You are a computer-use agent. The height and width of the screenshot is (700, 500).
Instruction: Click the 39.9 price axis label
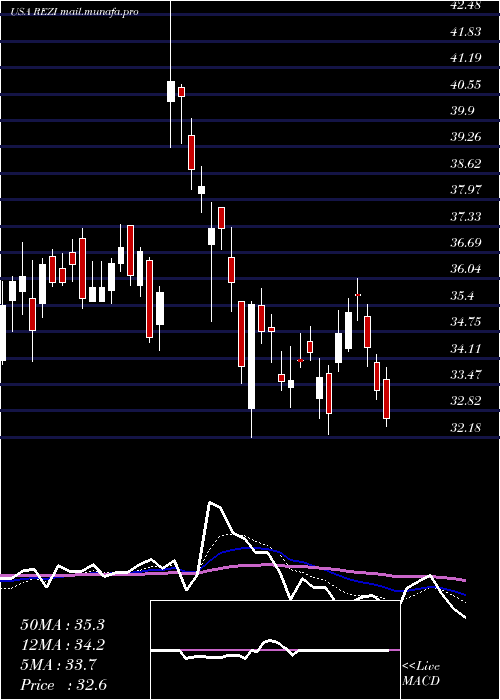coord(462,111)
